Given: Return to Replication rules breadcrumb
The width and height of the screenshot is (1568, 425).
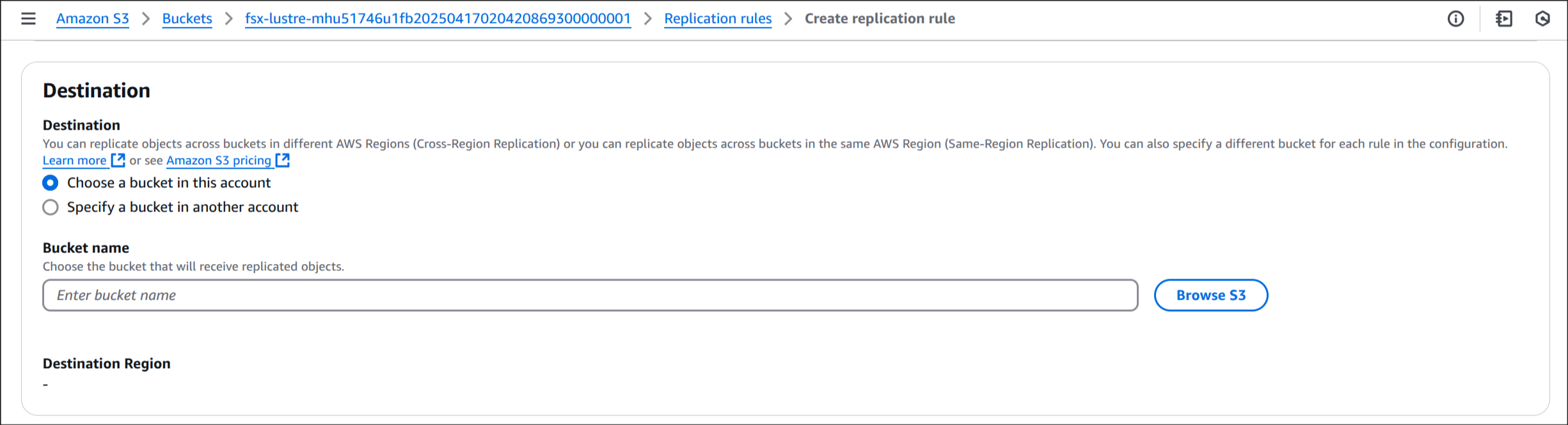Looking at the screenshot, I should (x=718, y=19).
